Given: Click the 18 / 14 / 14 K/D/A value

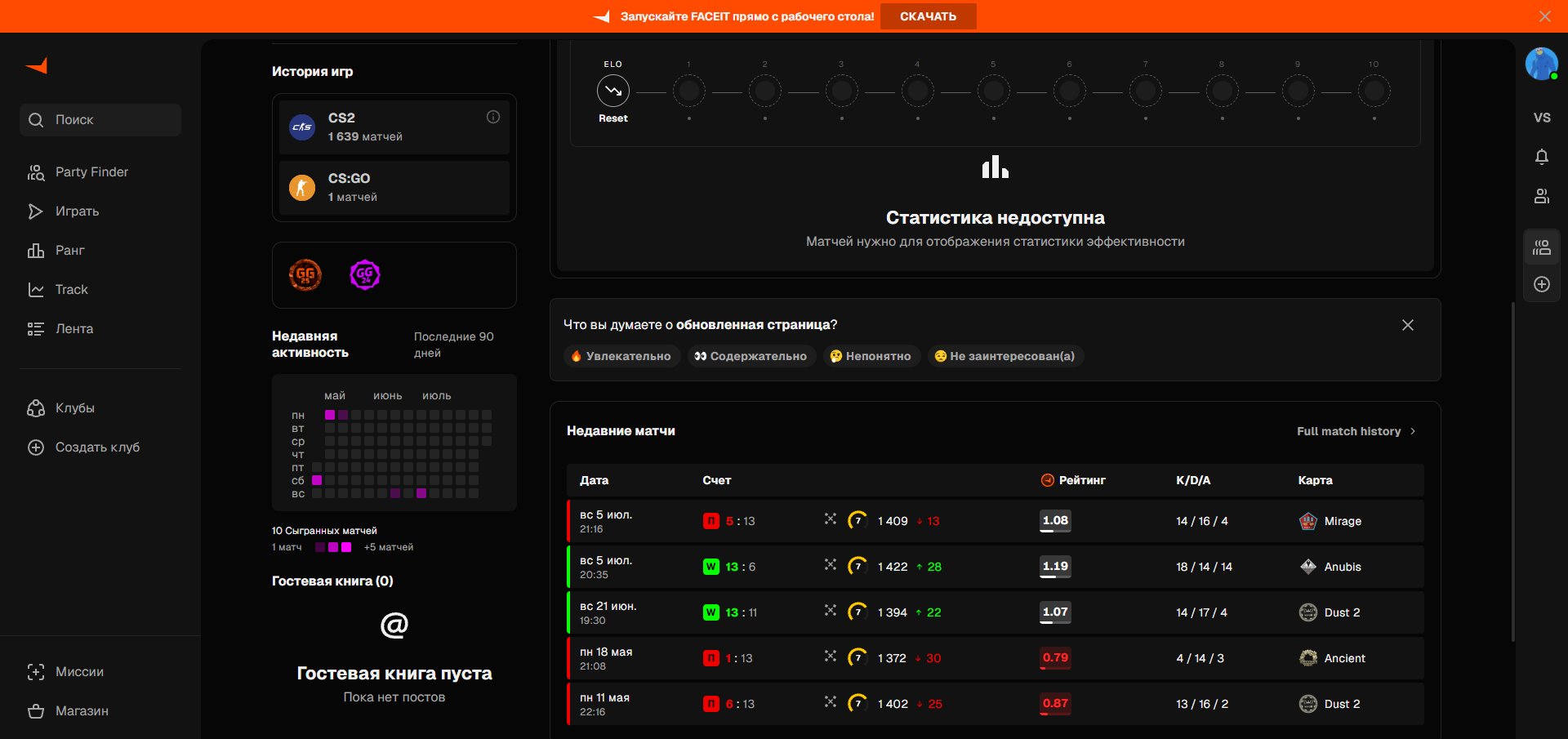Looking at the screenshot, I should click(1204, 567).
